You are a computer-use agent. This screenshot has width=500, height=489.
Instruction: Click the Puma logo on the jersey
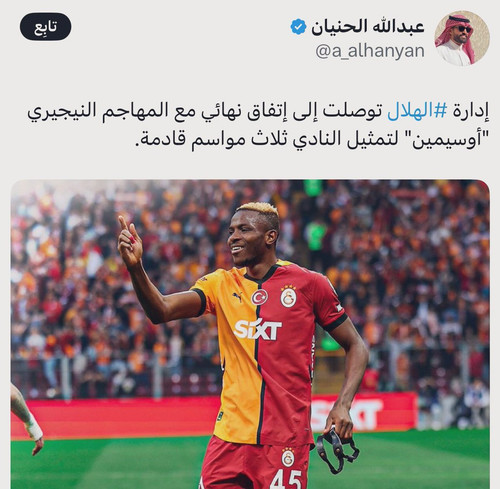tap(237, 296)
